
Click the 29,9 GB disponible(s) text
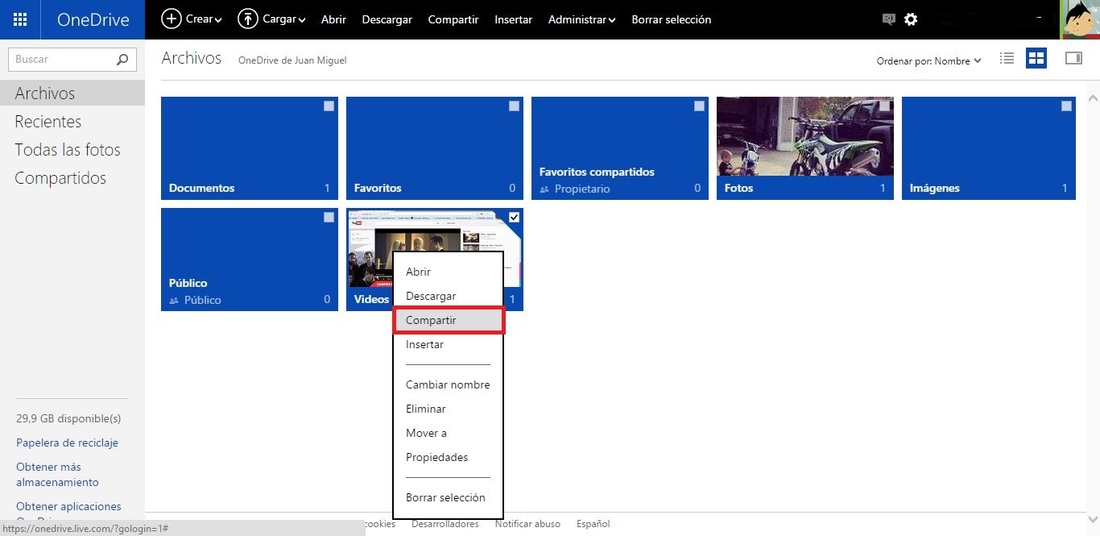tap(69, 419)
